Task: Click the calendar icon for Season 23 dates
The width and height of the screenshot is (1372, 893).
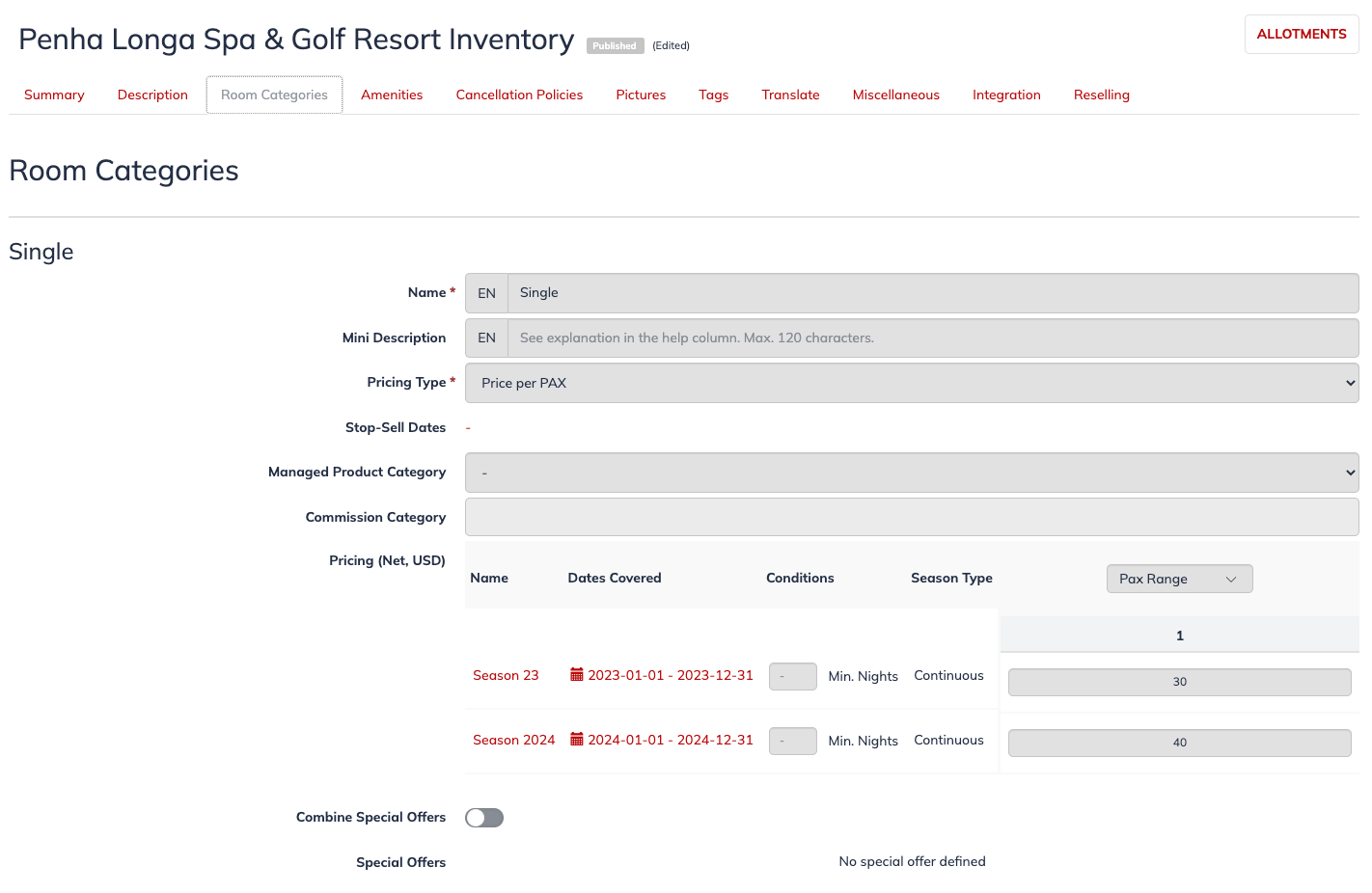Action: pos(577,675)
